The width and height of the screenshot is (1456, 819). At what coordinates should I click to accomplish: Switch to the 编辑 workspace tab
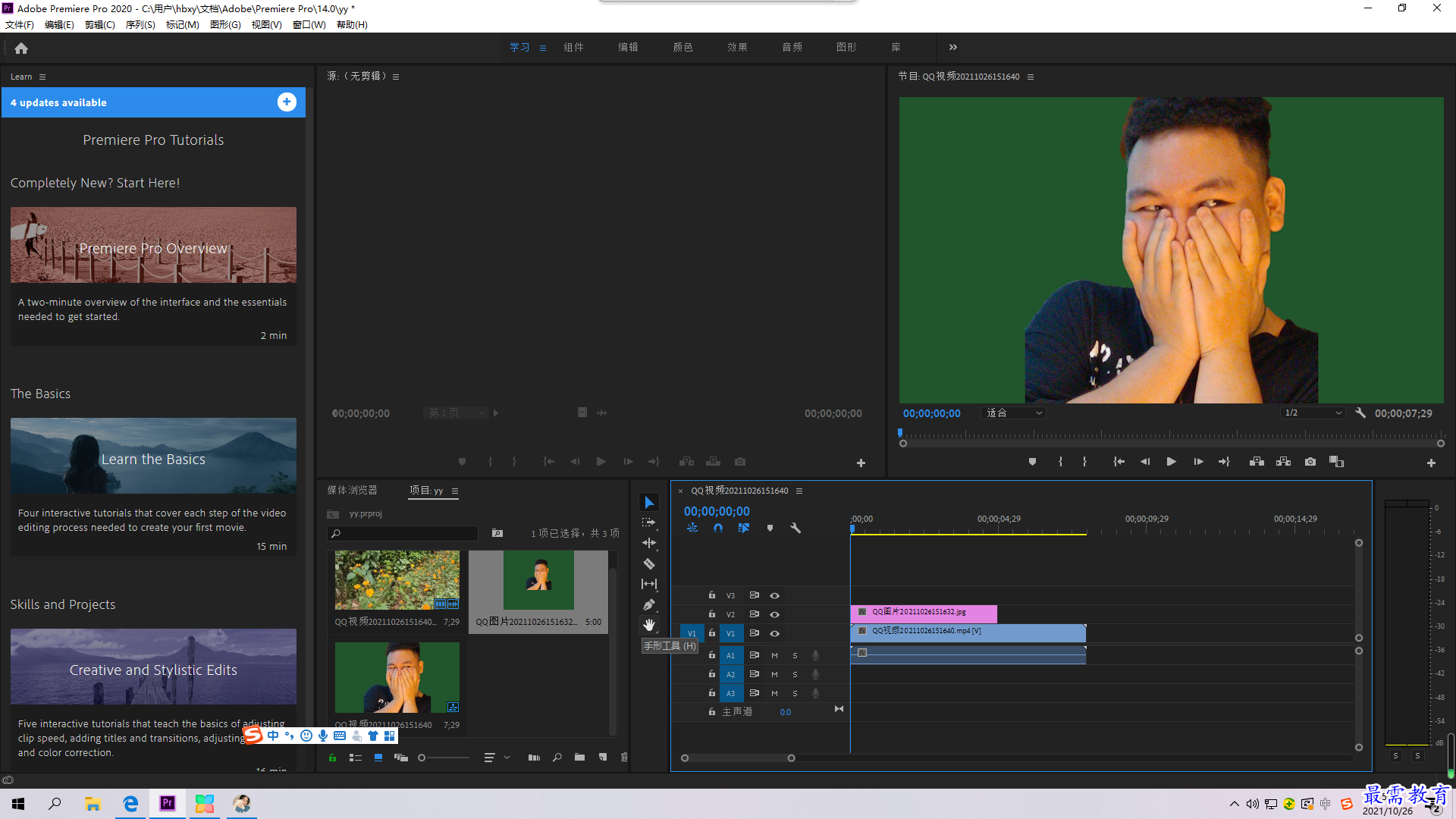[628, 47]
